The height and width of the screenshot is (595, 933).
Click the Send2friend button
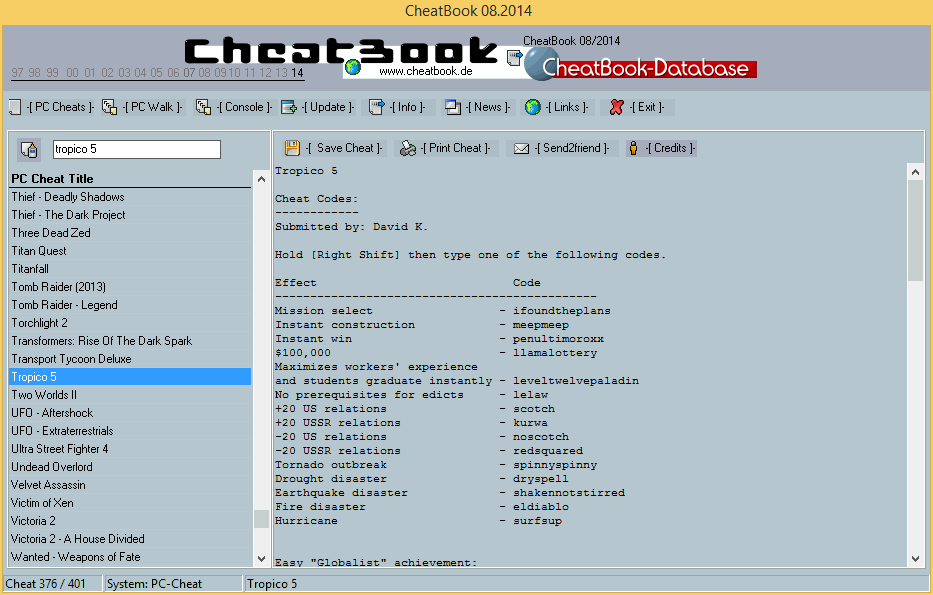[562, 148]
